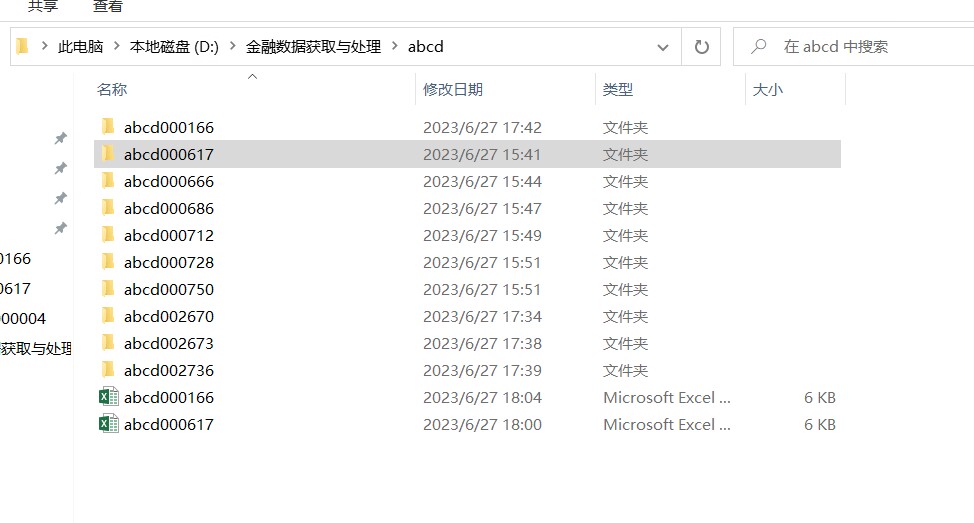
Task: Sort by 修改日期 column header
Action: [x=453, y=89]
